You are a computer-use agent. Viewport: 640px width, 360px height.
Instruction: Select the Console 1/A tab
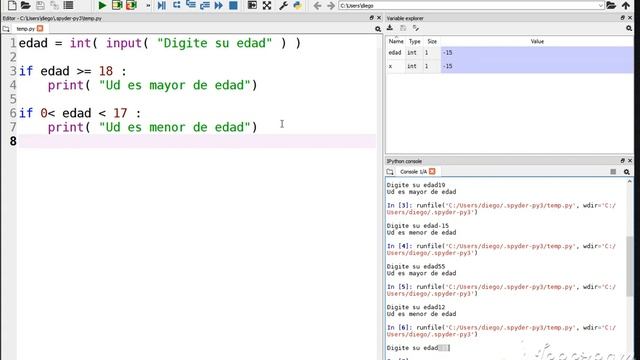click(413, 172)
